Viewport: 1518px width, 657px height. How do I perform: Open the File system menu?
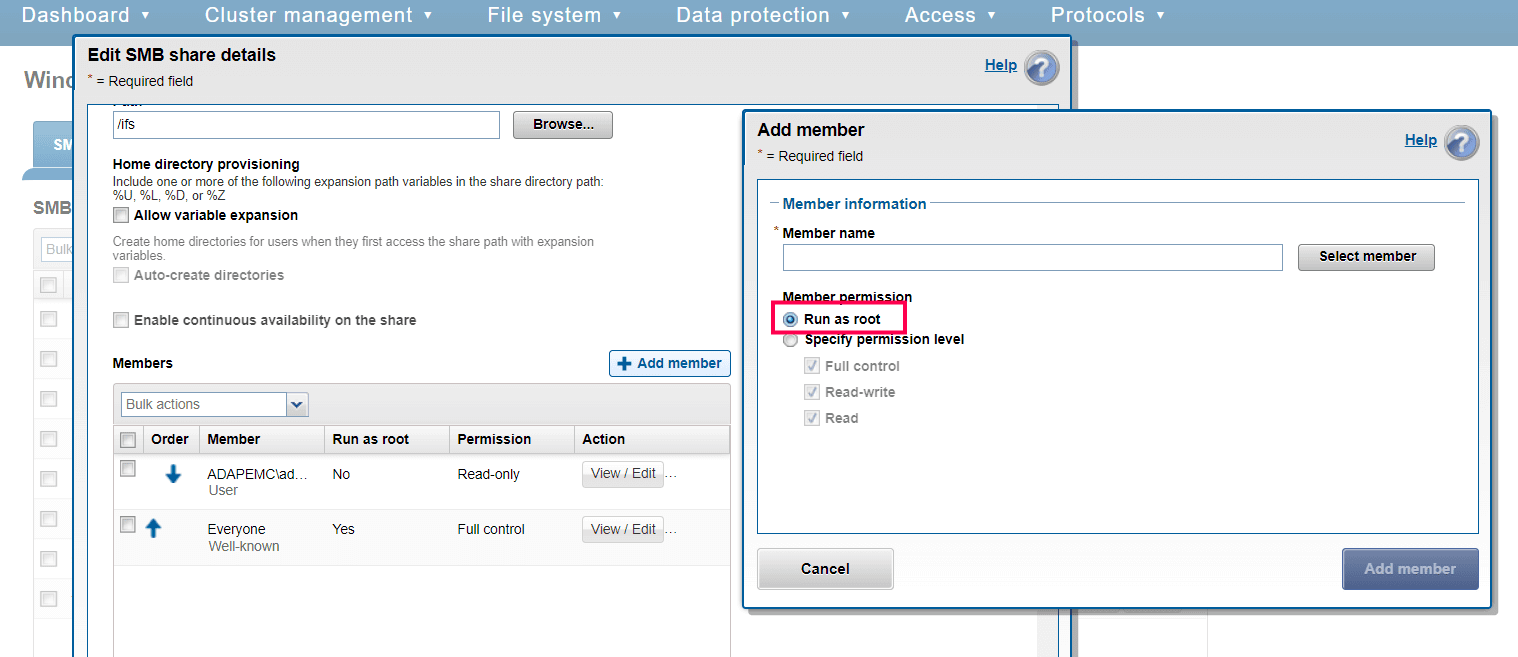click(554, 15)
